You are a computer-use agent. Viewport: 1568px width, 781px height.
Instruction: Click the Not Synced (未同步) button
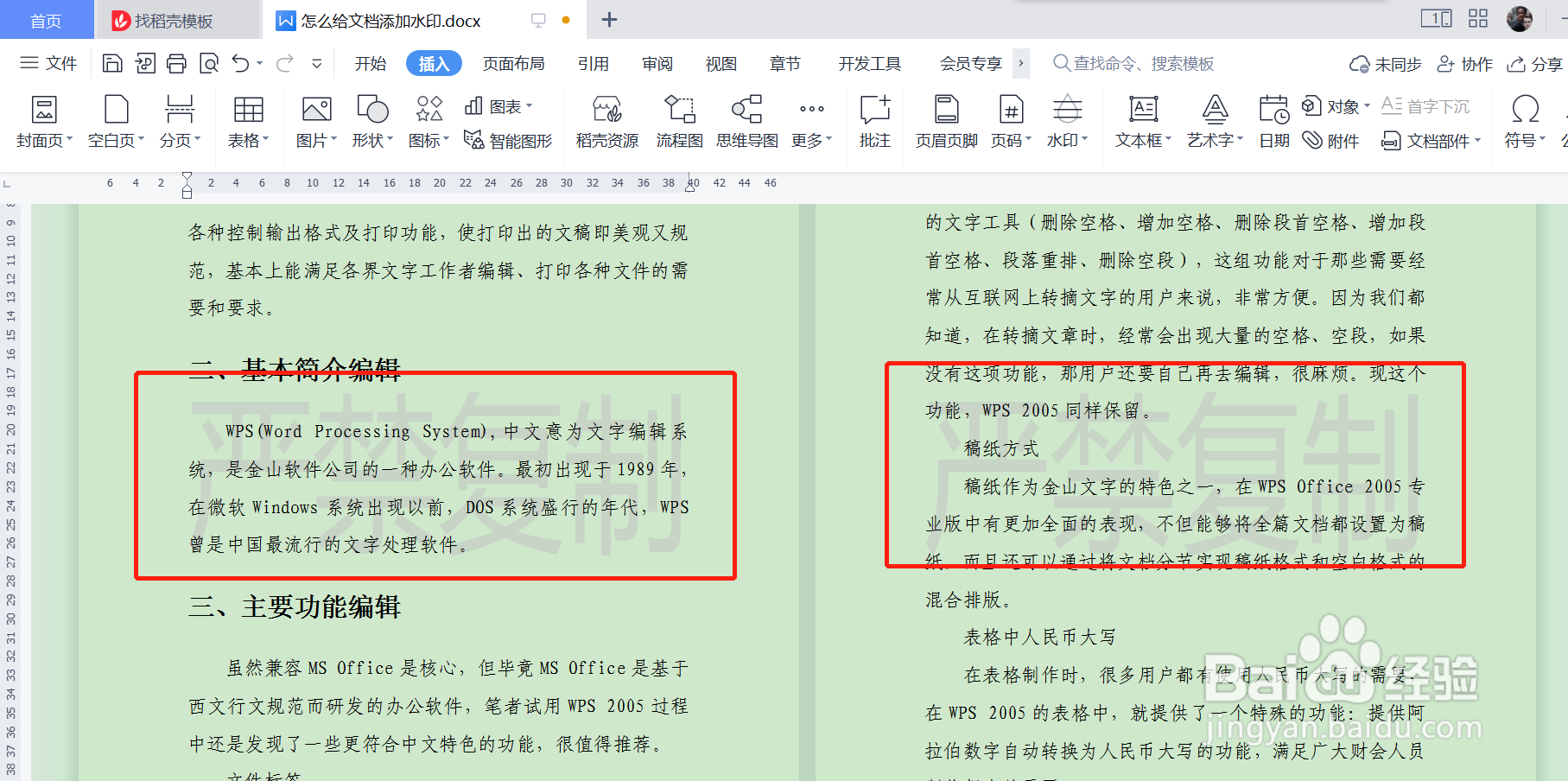[1386, 64]
